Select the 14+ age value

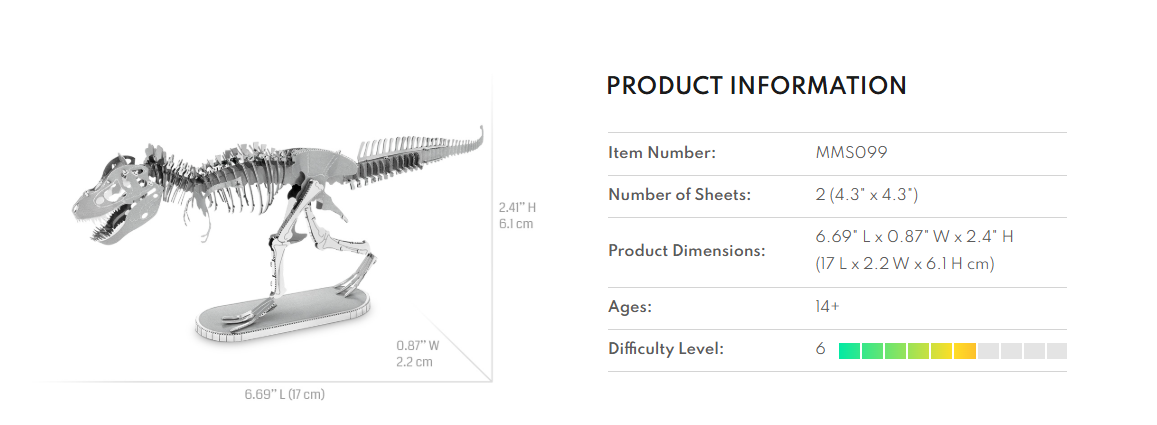coord(828,307)
